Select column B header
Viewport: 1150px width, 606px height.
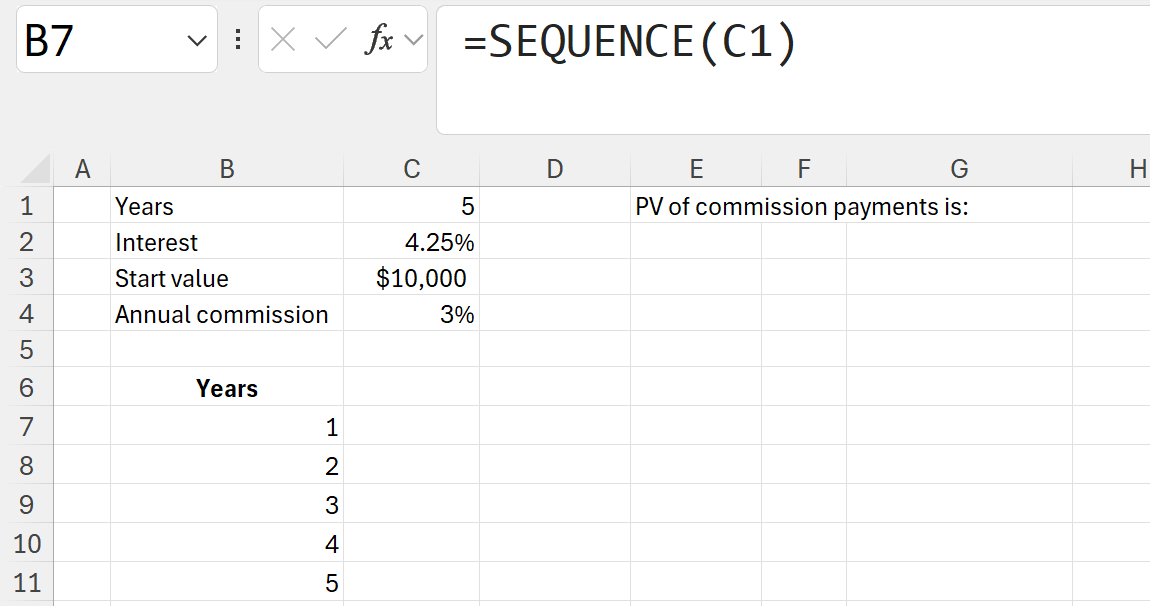point(227,170)
